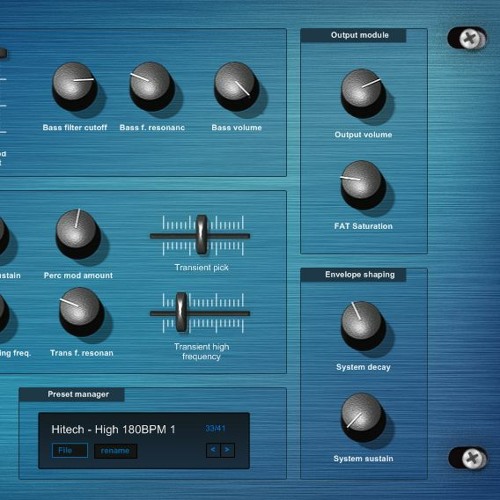Click the Envelope shaping header

pos(353,275)
